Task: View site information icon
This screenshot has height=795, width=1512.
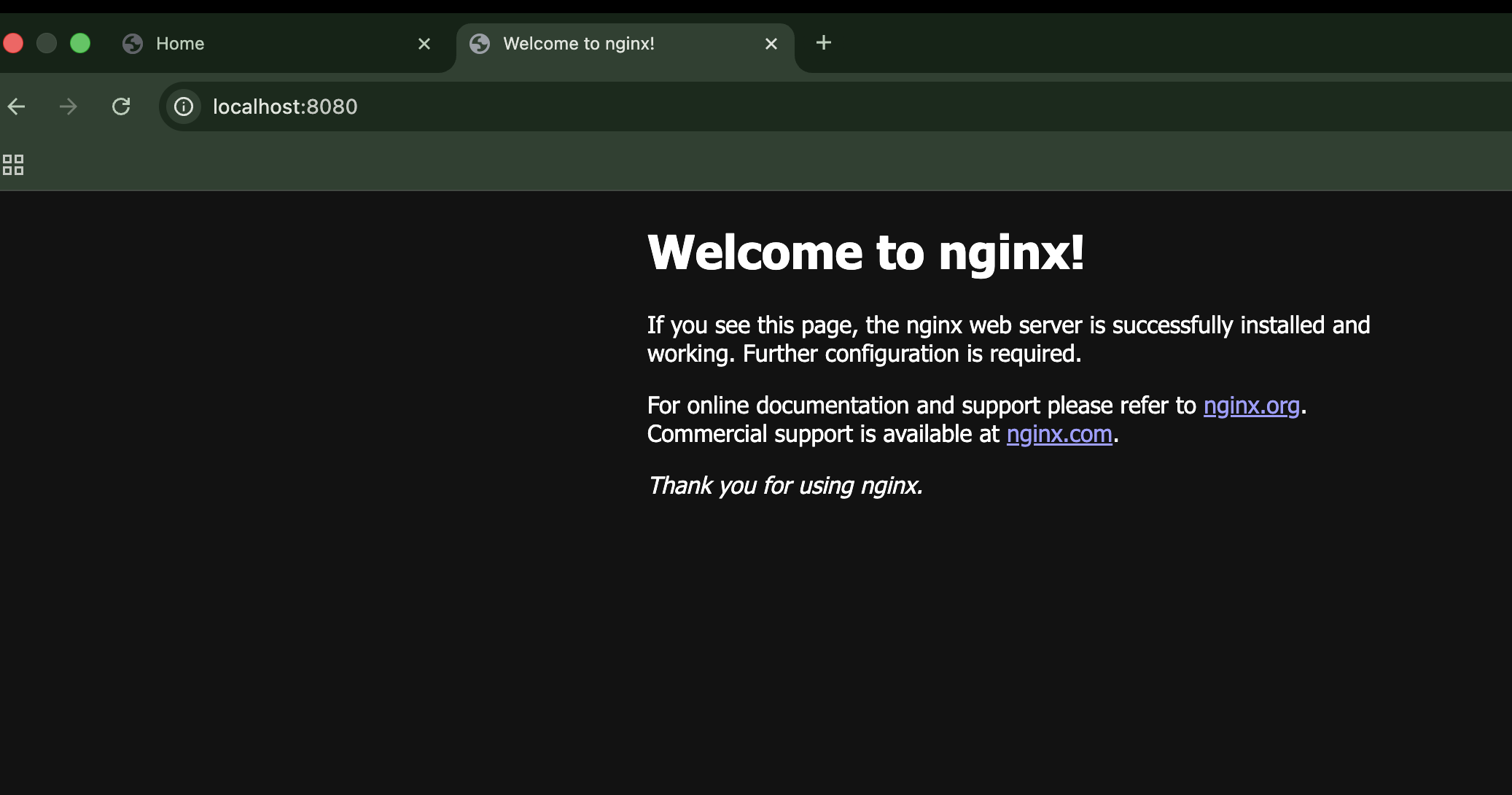Action: click(x=184, y=107)
